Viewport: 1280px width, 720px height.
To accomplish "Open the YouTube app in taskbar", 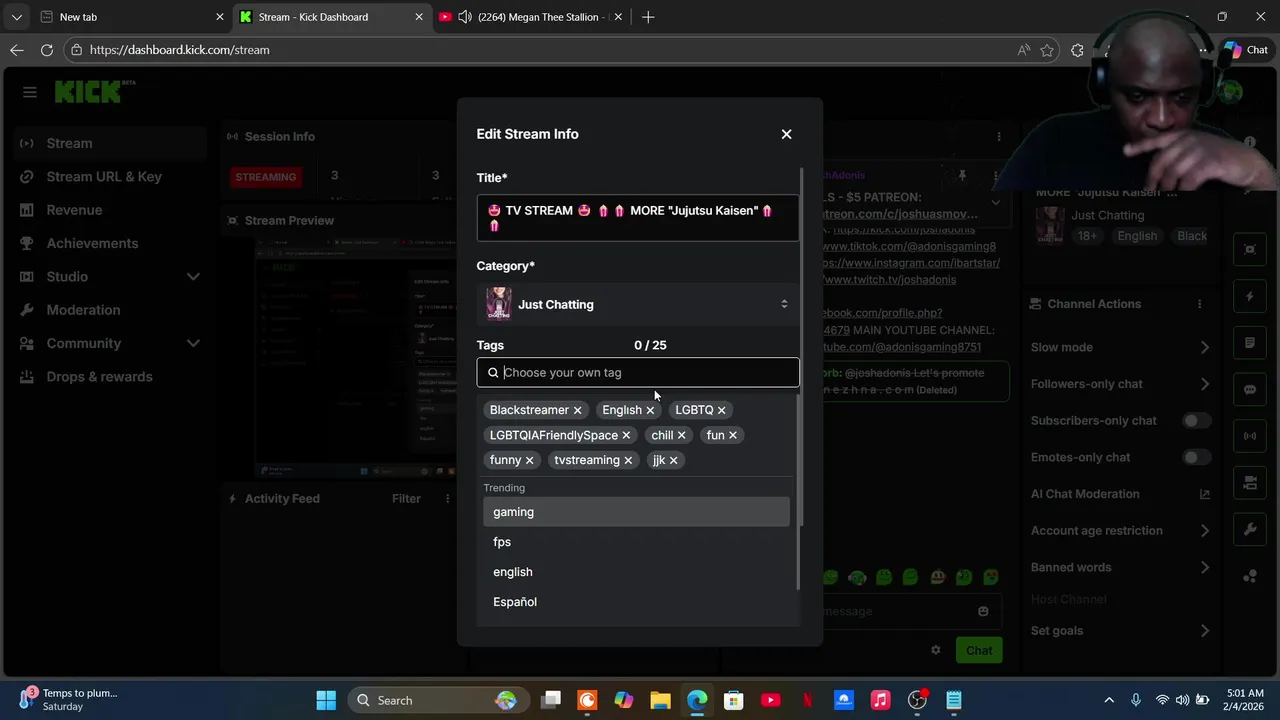I will 770,700.
